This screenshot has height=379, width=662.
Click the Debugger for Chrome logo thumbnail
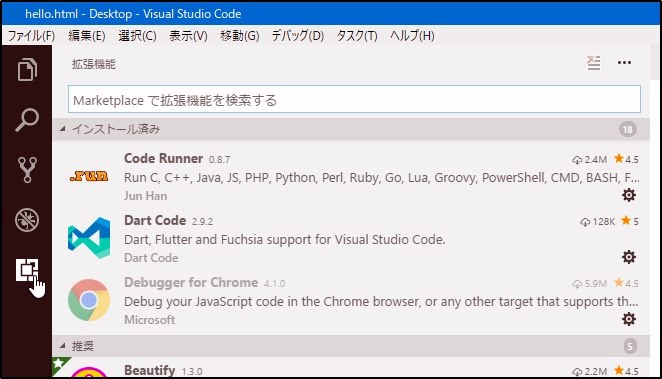(x=89, y=300)
